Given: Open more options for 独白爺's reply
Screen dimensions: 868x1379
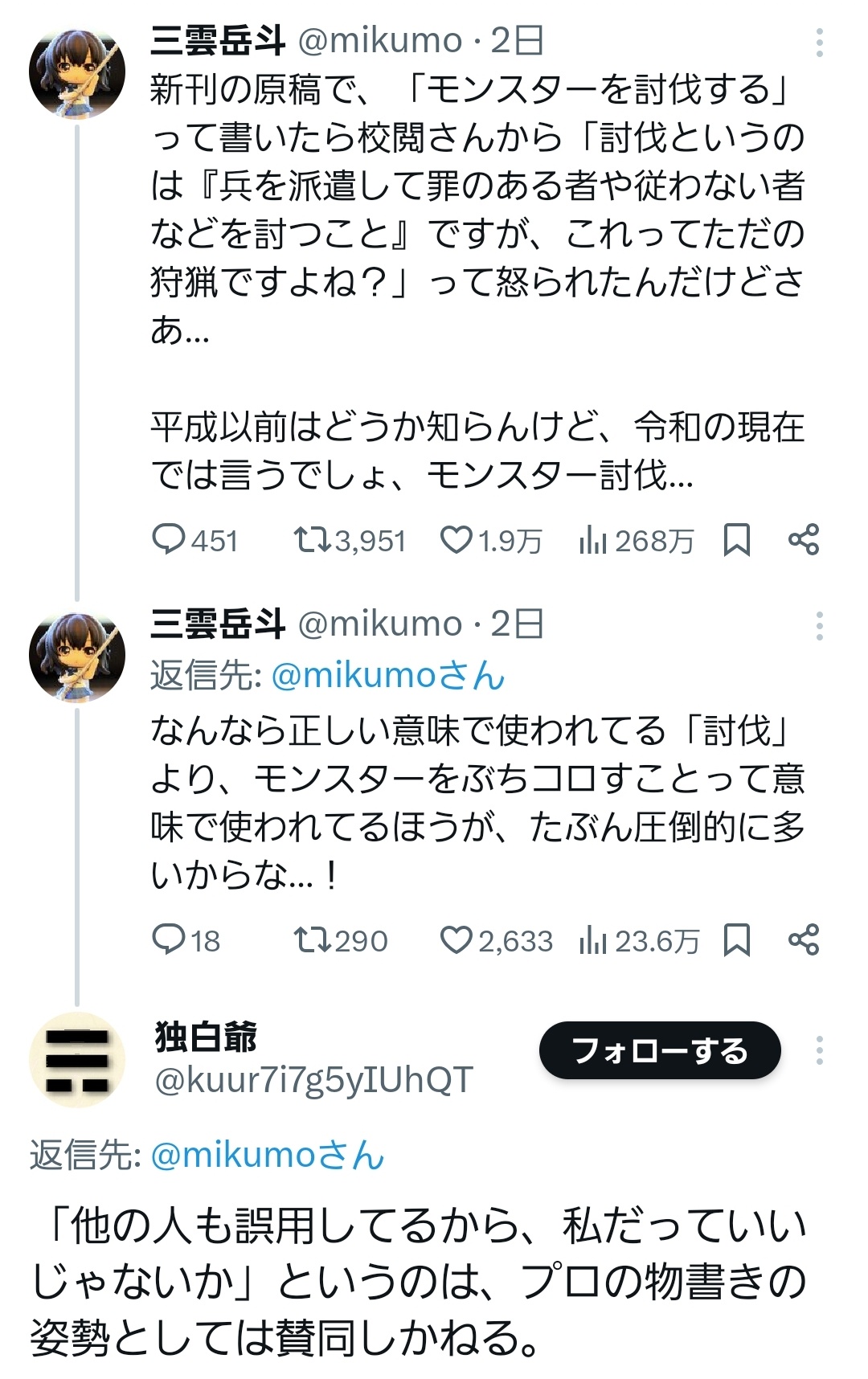Looking at the screenshot, I should (x=819, y=1050).
